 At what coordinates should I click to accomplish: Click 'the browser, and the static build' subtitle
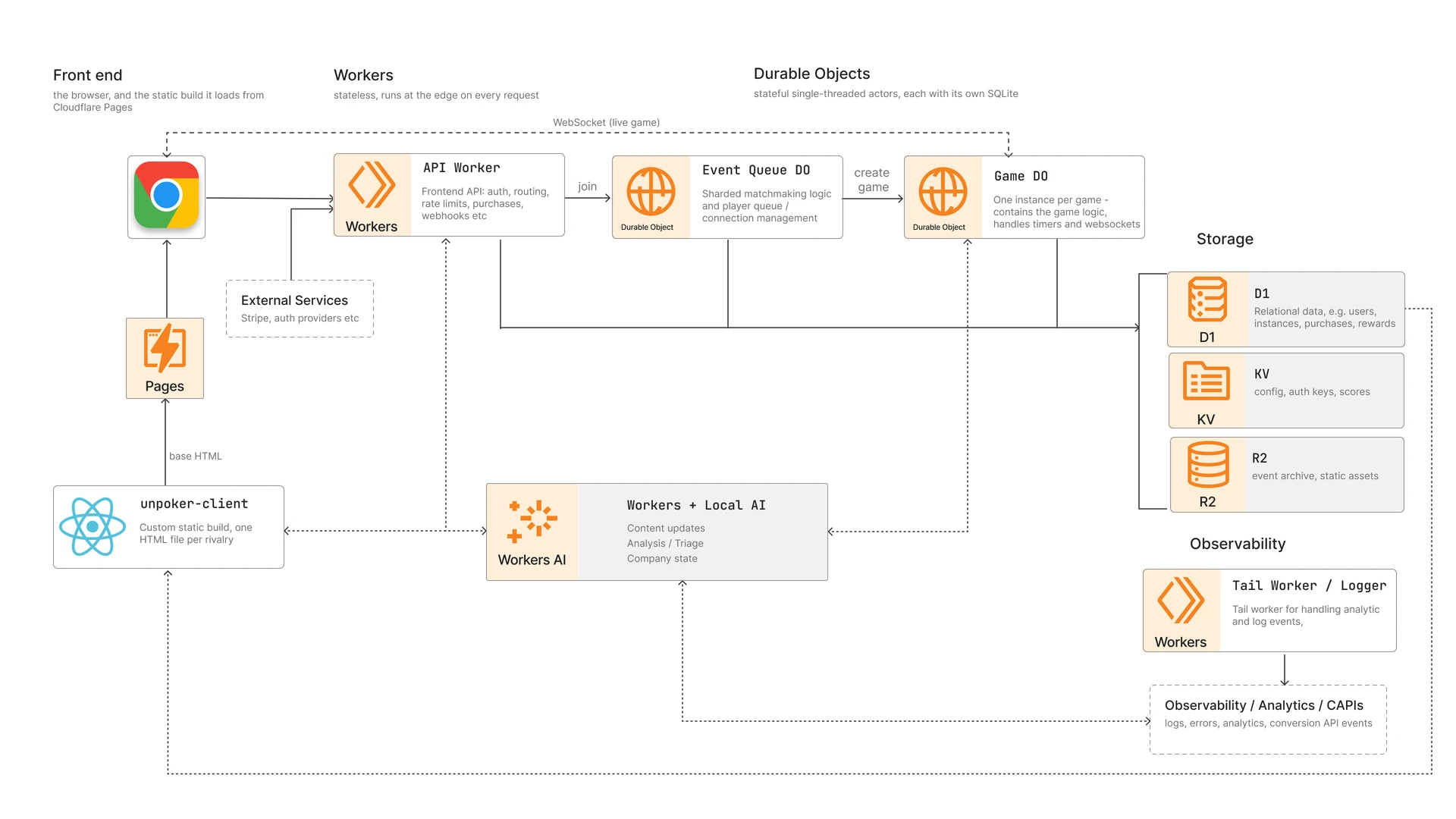point(158,101)
